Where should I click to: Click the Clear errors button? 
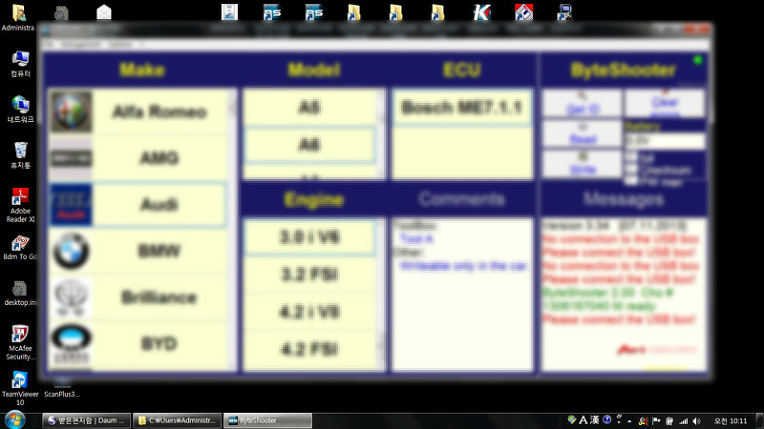pos(665,103)
